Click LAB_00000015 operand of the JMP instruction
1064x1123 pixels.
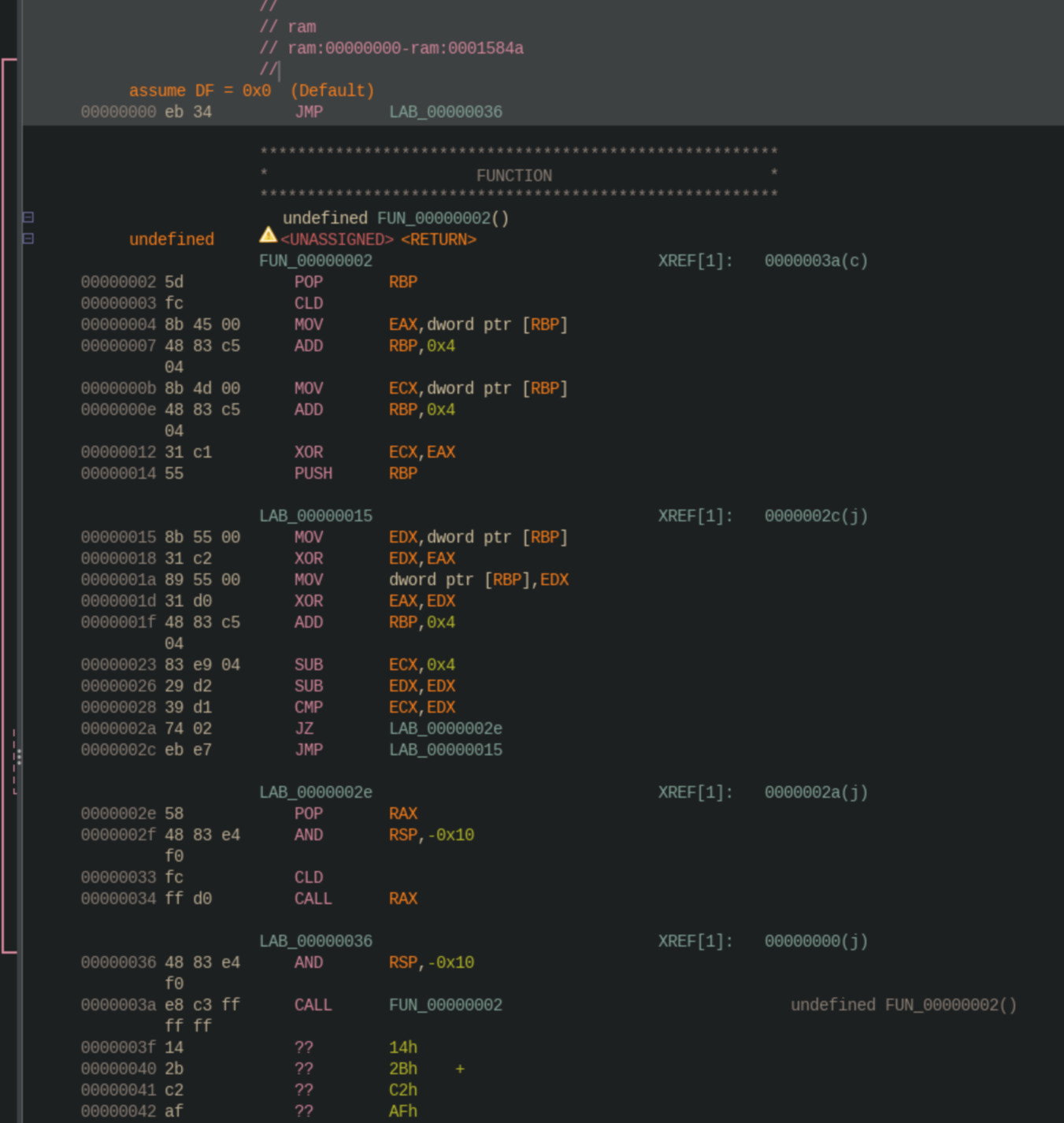point(445,750)
